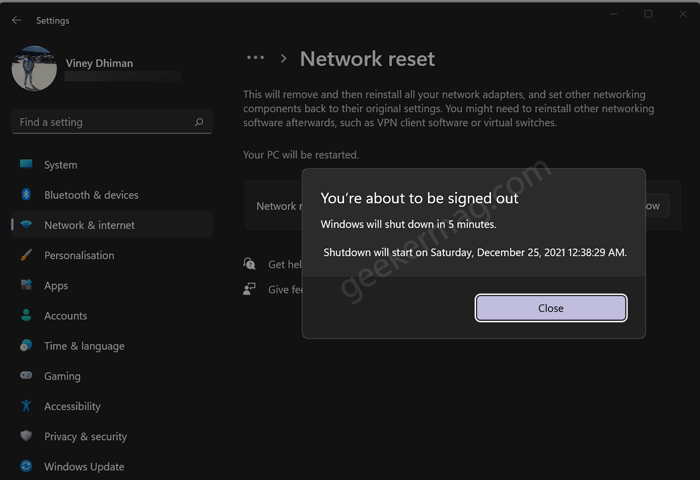
Task: Open Apps settings
Action: [56, 286]
